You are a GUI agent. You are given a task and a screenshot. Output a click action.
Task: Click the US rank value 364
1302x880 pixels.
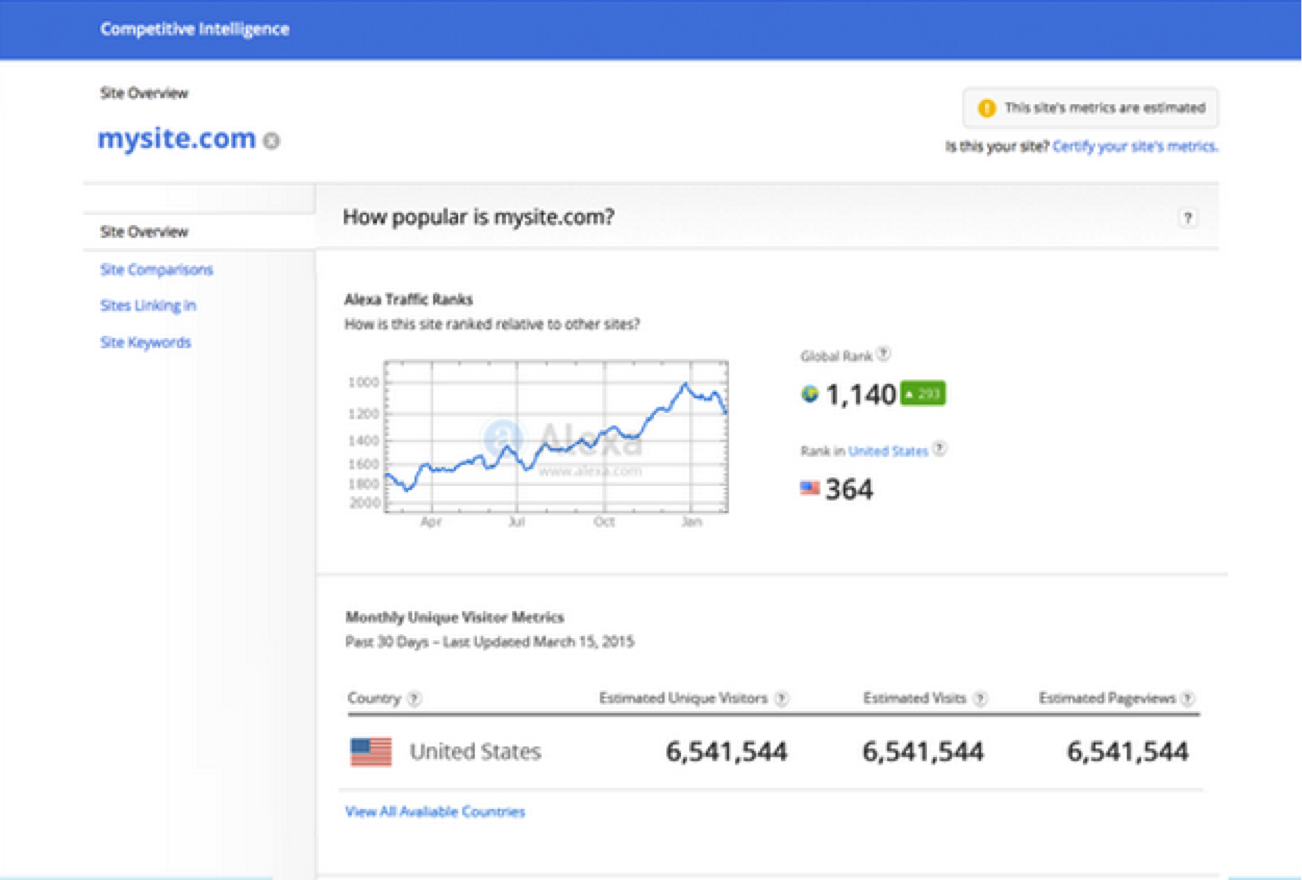coord(849,489)
